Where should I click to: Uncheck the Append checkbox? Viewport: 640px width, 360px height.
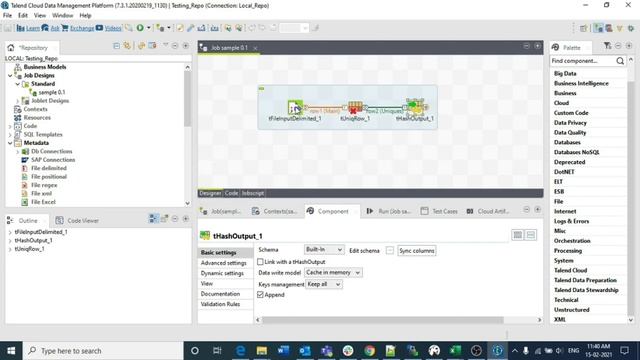pos(260,295)
